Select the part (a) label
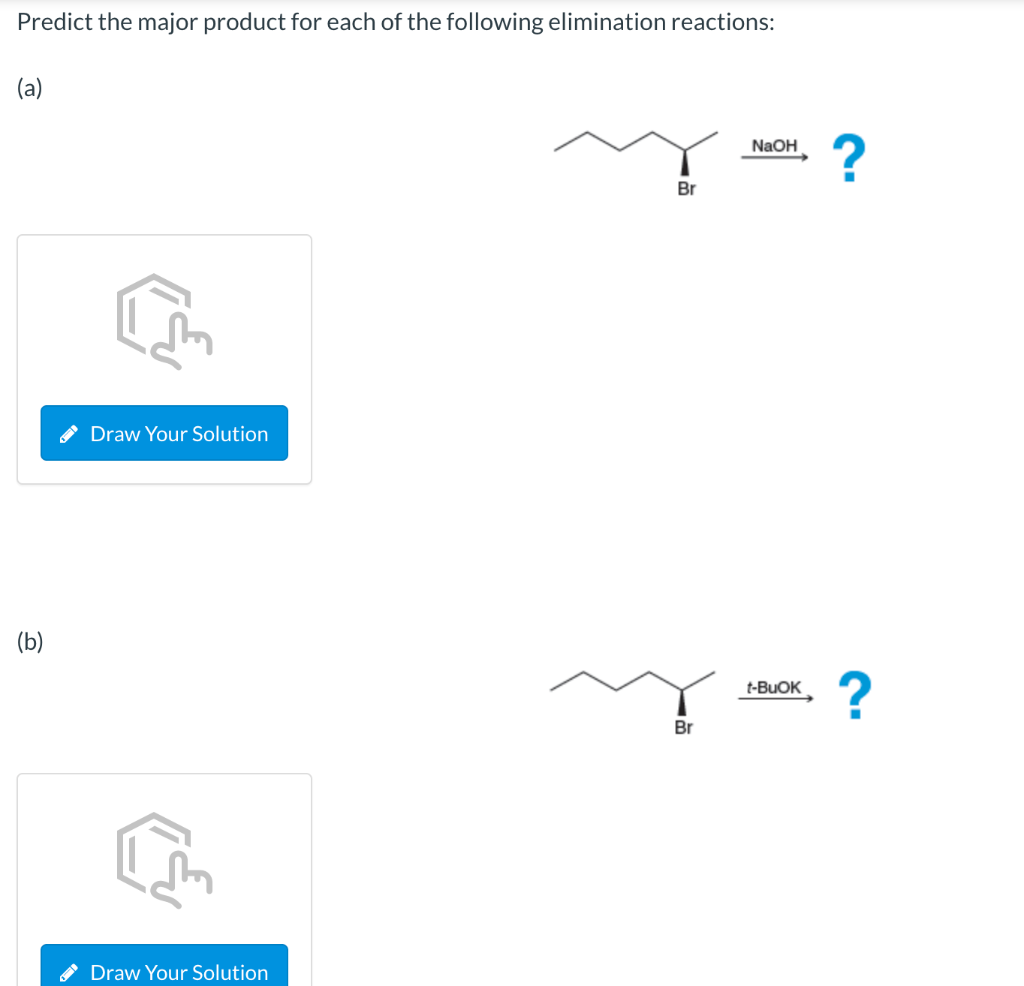 [x=29, y=88]
